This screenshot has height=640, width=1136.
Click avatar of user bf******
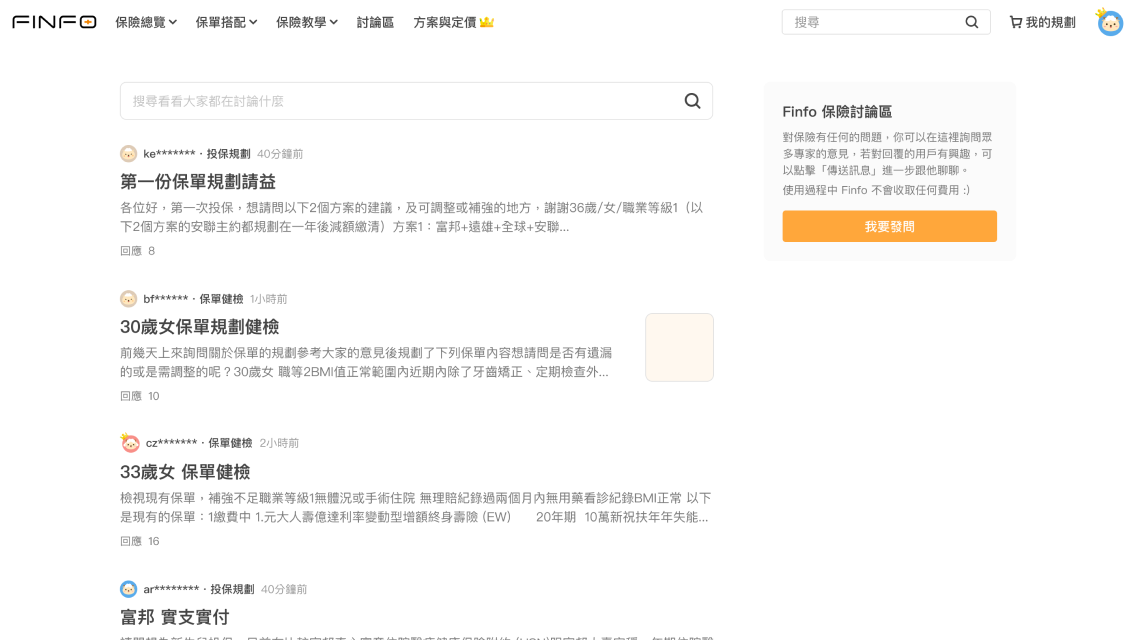point(128,299)
